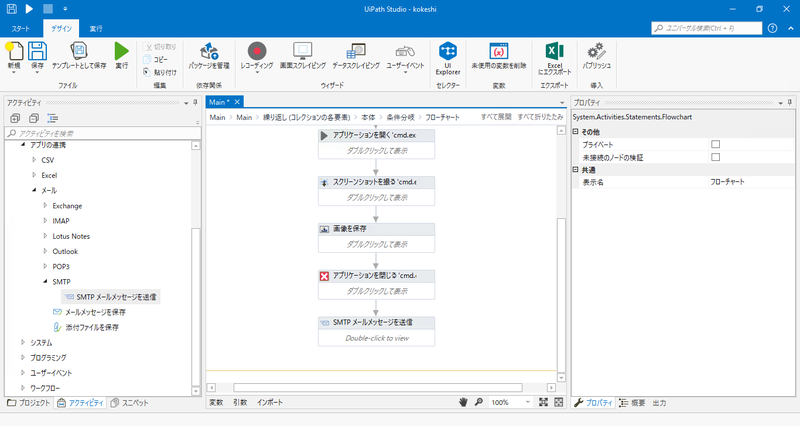
Task: Click 貼り付け (Paste) in ribbon
Action: pos(160,72)
